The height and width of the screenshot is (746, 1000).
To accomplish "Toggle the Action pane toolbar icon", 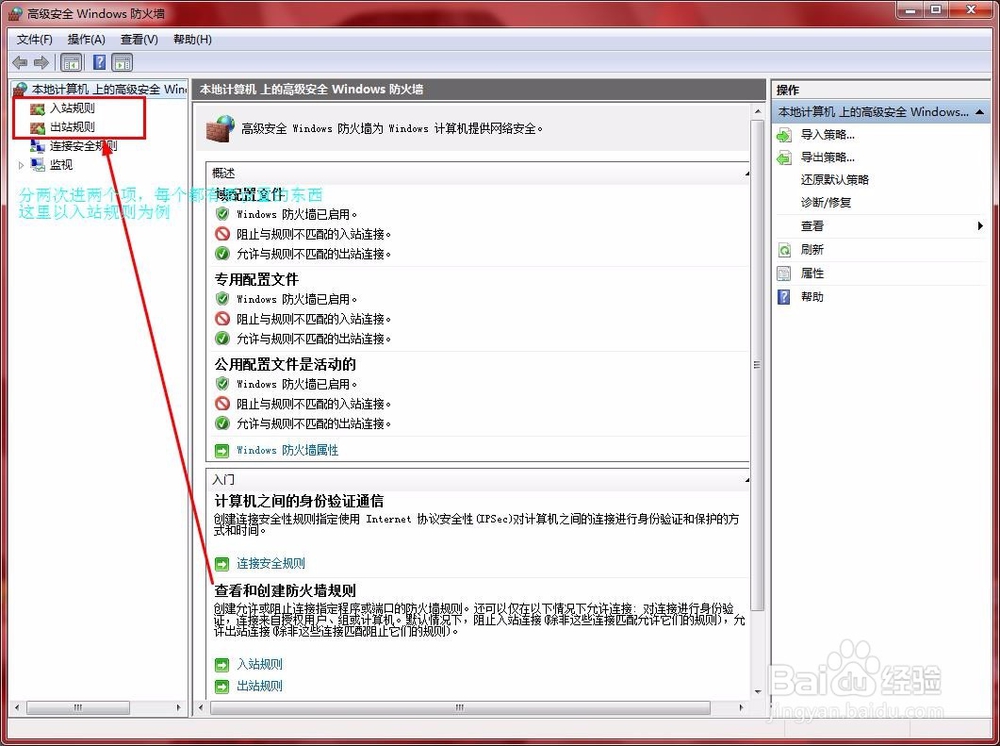I will click(122, 62).
